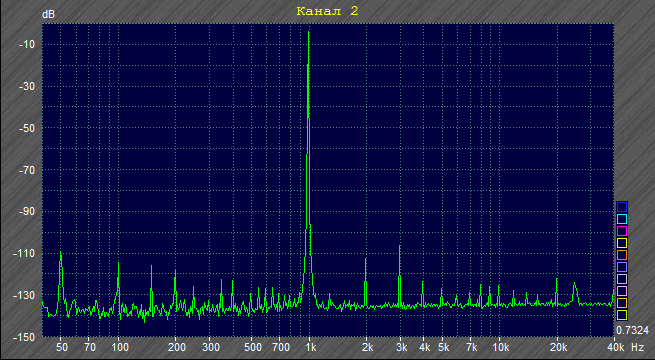Pick the gray overlay slot box

(x=622, y=279)
